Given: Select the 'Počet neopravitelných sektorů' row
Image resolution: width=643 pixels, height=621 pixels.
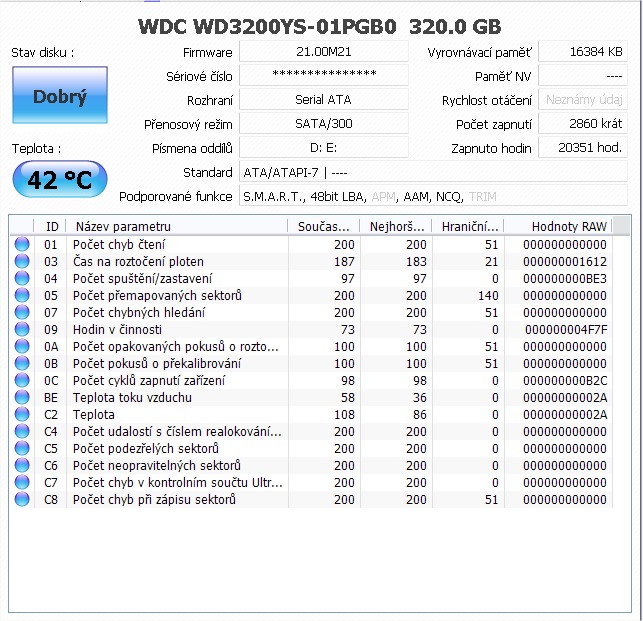Looking at the screenshot, I should click(311, 466).
